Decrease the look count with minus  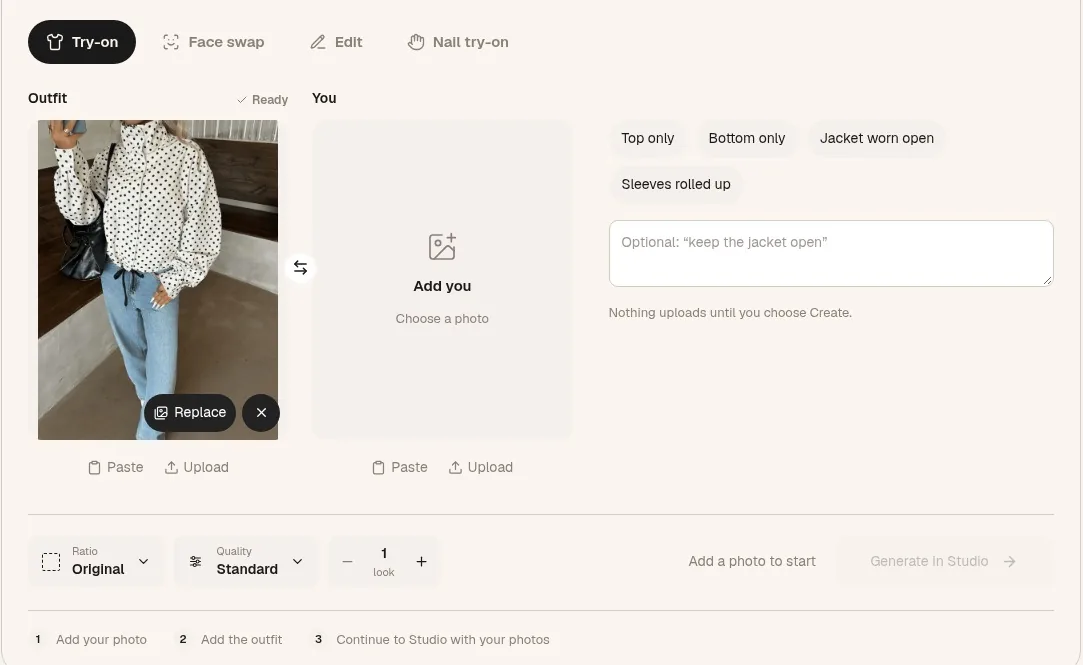tap(347, 562)
